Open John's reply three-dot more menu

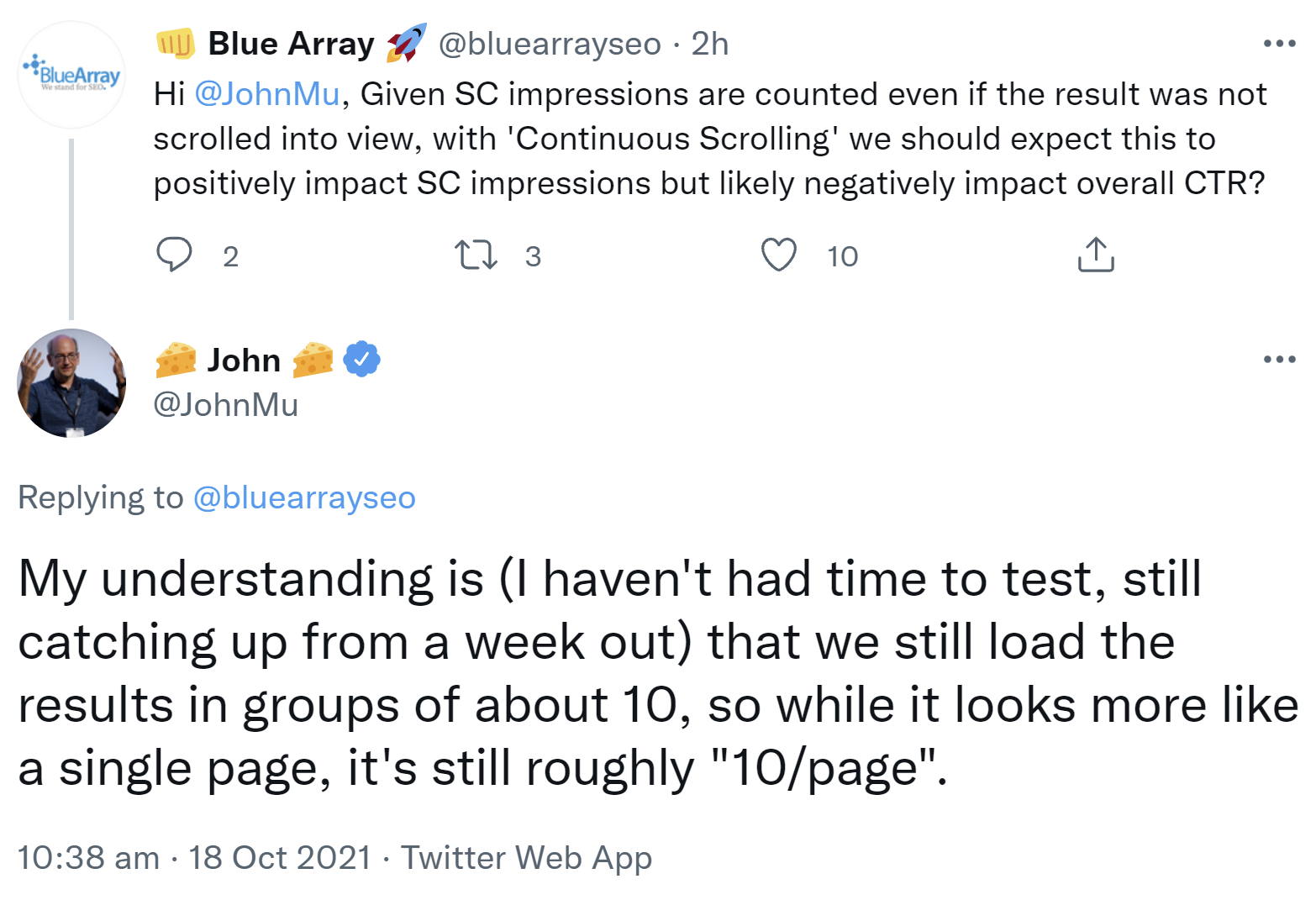pos(1279,360)
